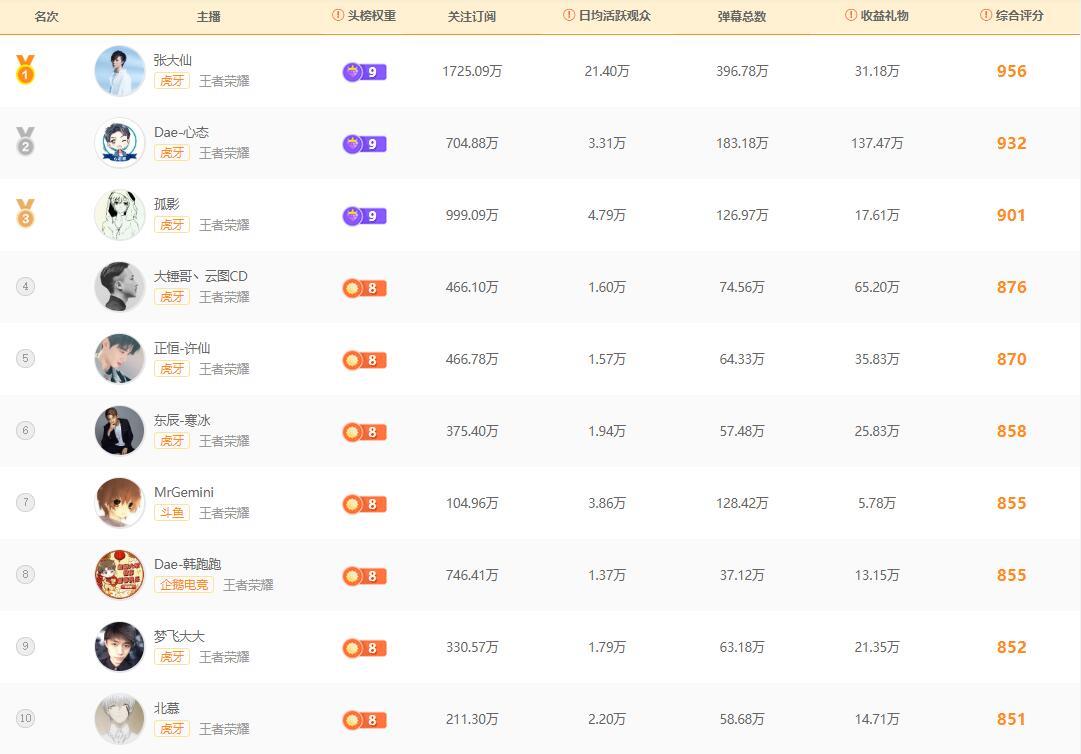Click the bronze rank 3 medal icon
The image size is (1081, 754).
tap(25, 214)
